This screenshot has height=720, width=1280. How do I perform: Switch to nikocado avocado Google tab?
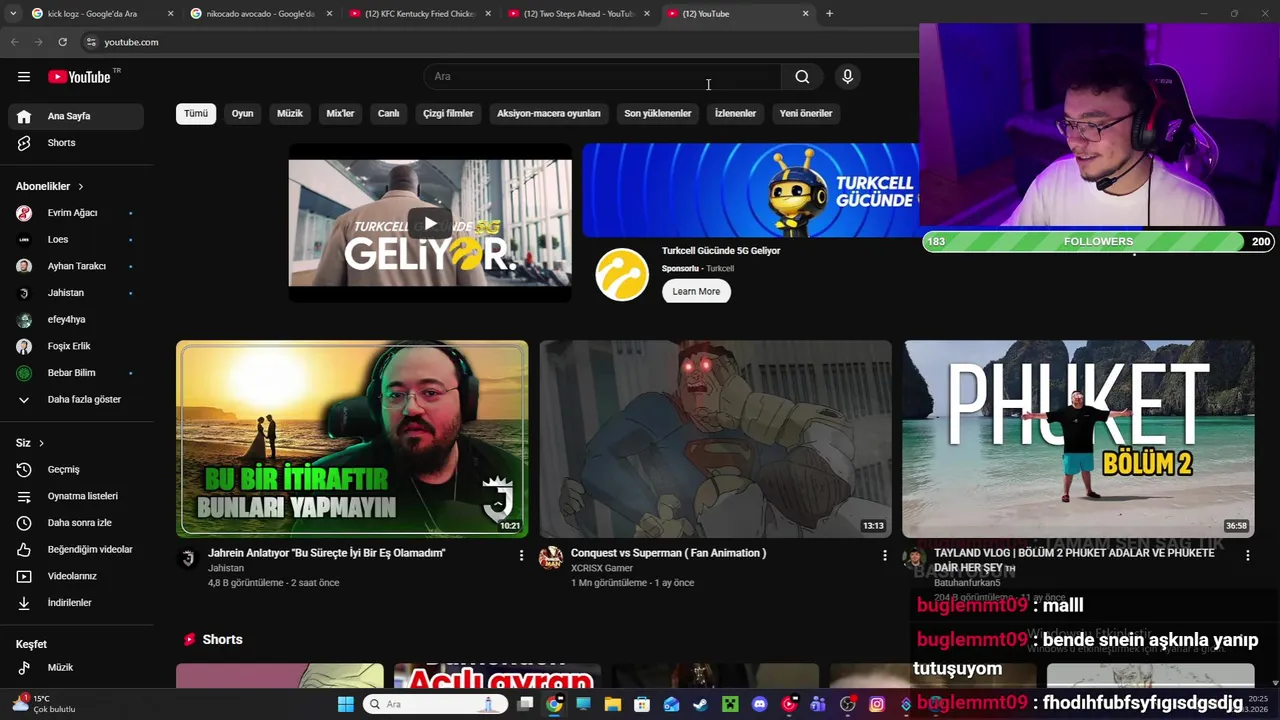pos(261,14)
